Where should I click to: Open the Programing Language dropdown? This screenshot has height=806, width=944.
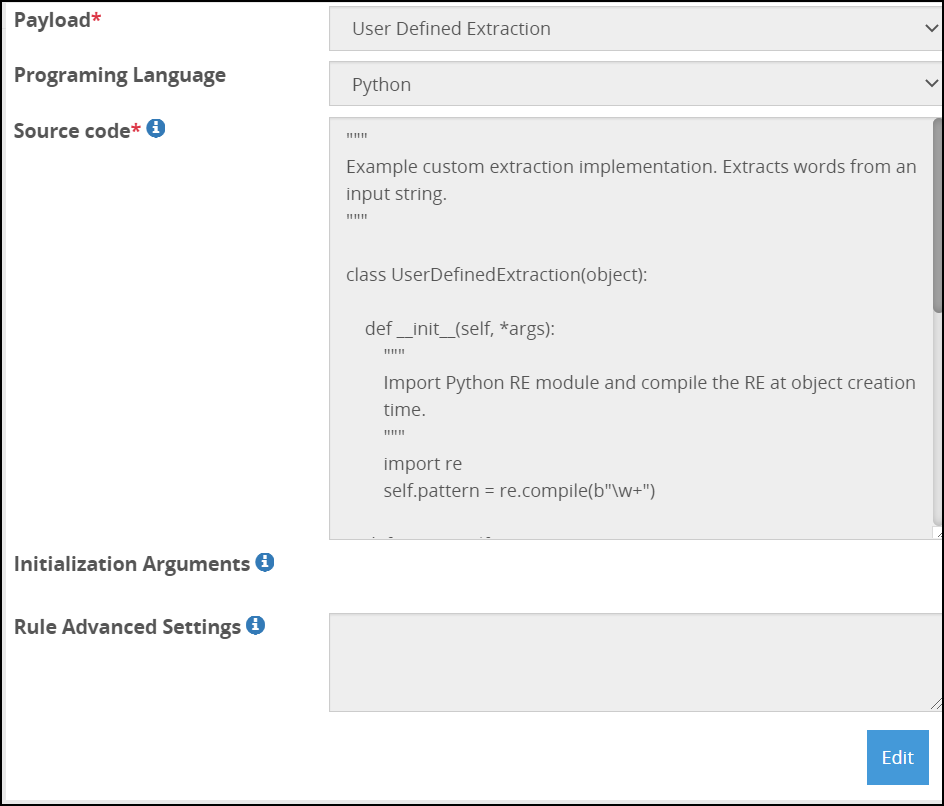point(632,83)
